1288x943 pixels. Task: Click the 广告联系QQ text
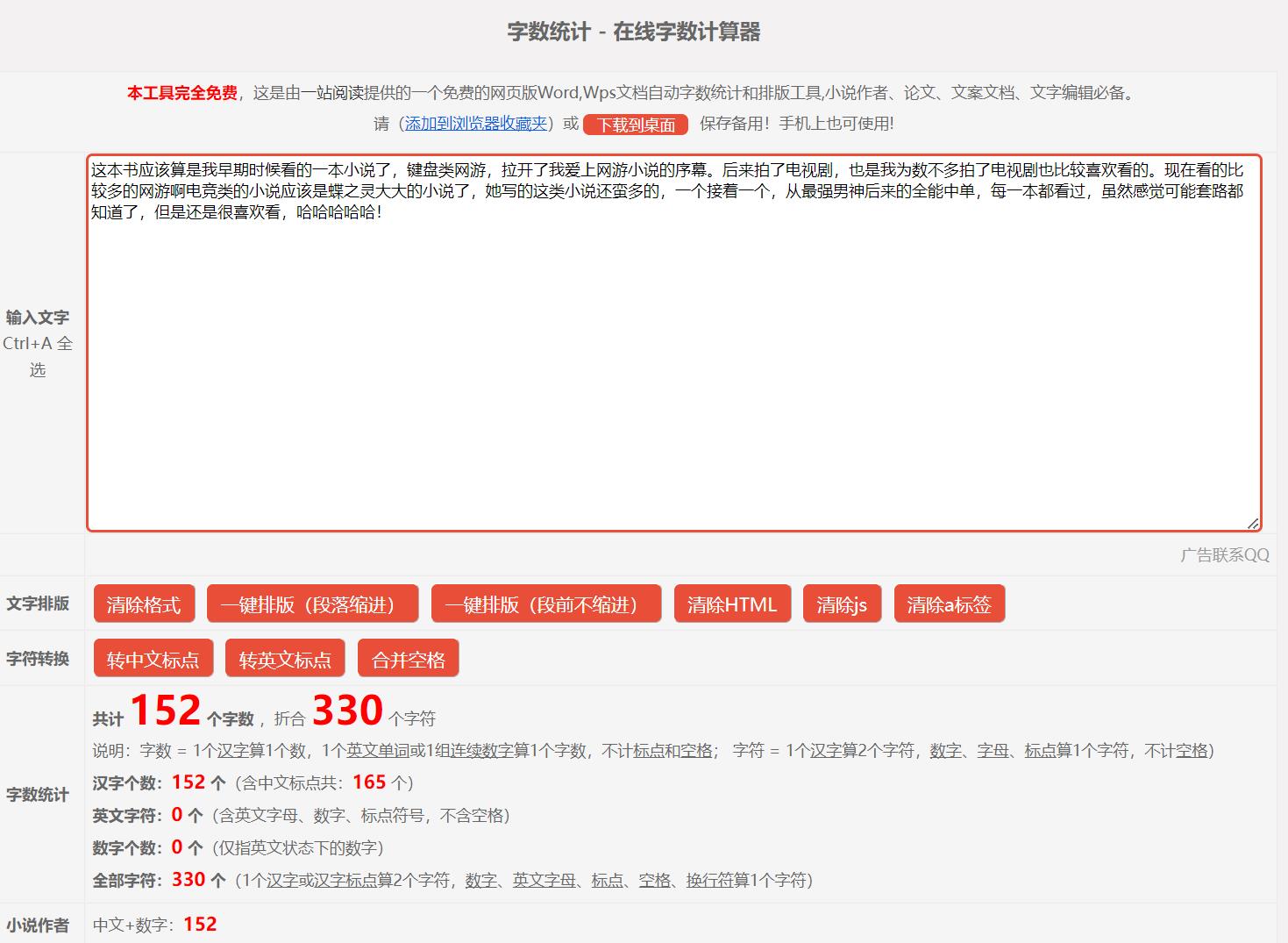(x=1225, y=554)
